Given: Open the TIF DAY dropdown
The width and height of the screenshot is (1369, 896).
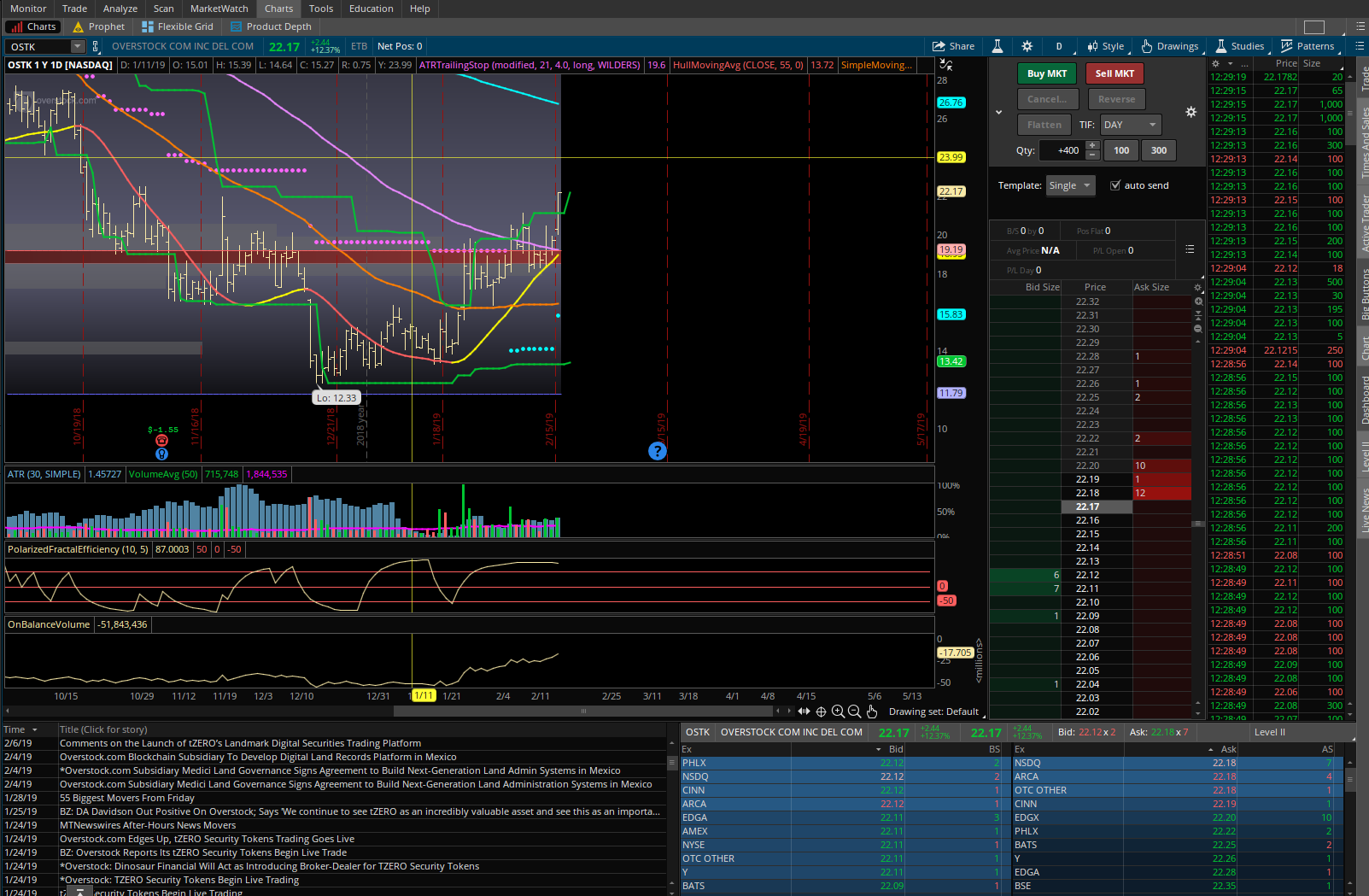Looking at the screenshot, I should point(1130,125).
